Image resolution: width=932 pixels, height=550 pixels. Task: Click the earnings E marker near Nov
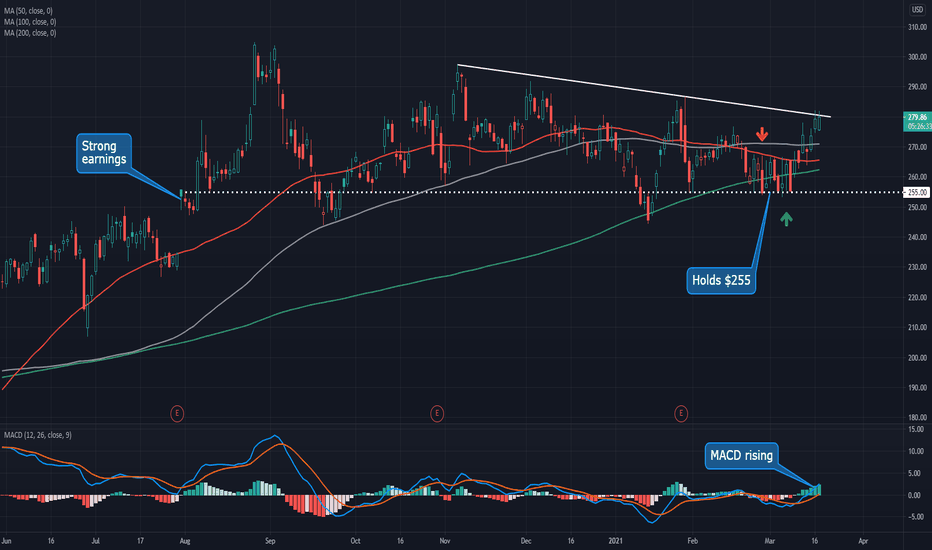coord(437,413)
